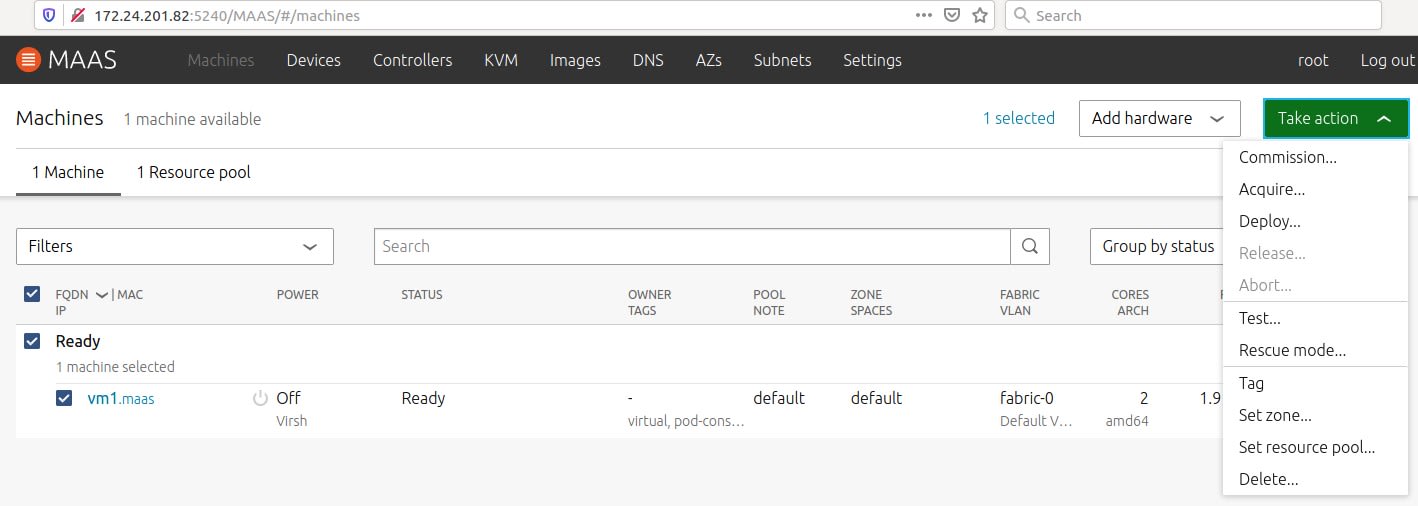Open Devices in the top navigation
The width and height of the screenshot is (1418, 506).
[x=313, y=60]
